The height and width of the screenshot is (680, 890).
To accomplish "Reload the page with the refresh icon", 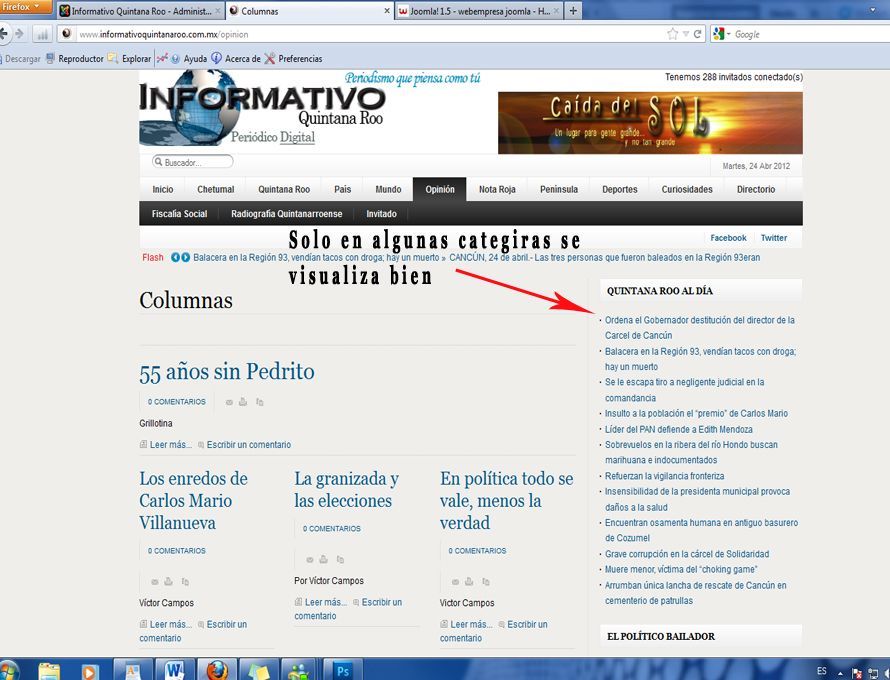I will pos(698,34).
